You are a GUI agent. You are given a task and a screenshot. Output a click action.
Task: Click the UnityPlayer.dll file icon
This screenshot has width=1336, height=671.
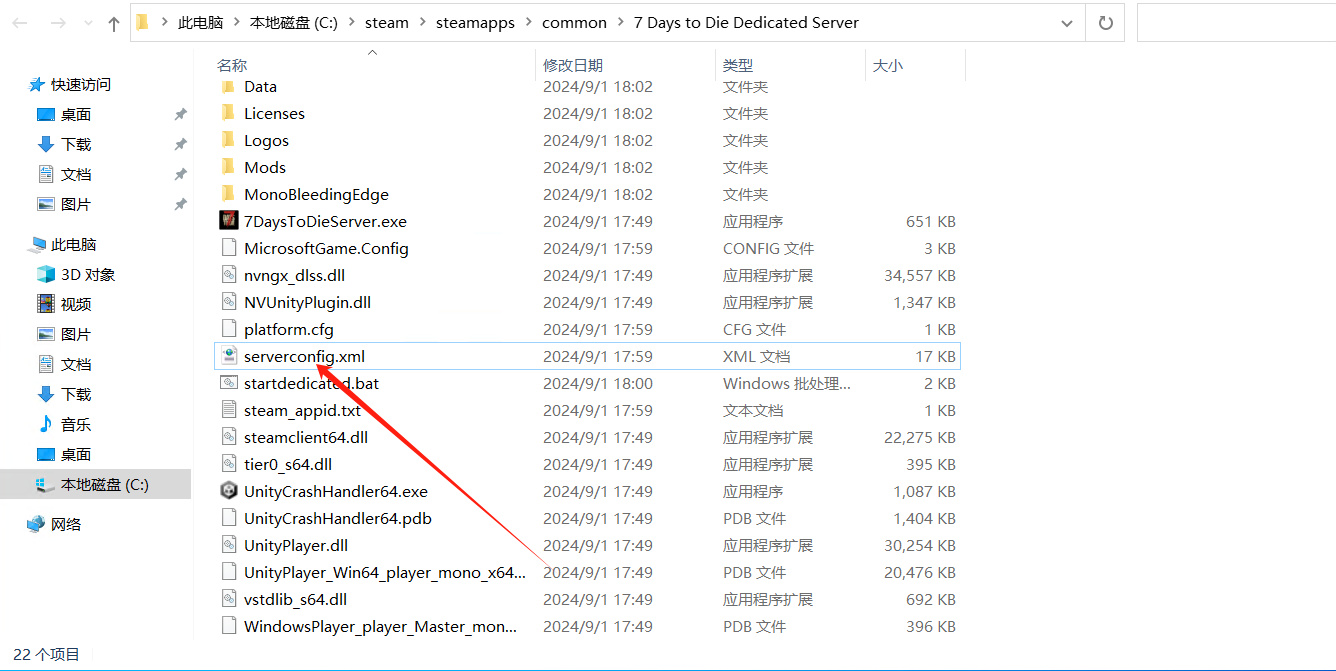229,545
